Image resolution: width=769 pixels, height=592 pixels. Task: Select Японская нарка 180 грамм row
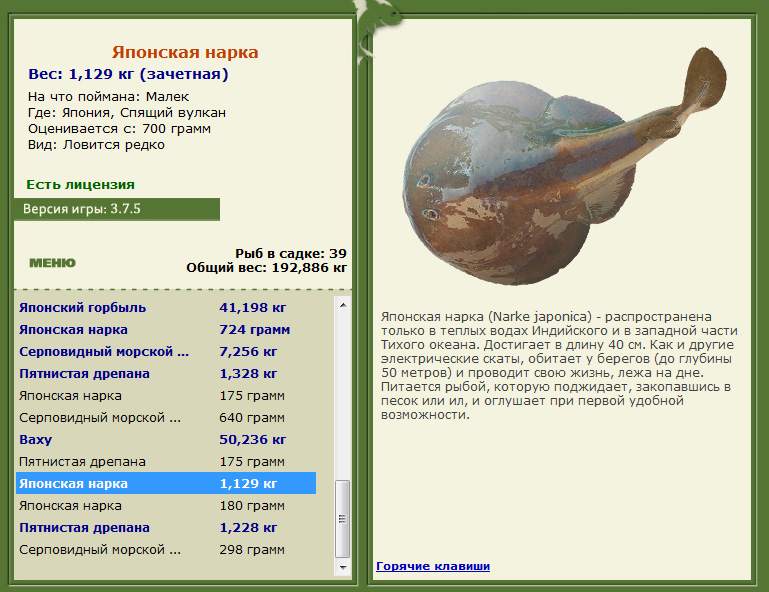pyautogui.click(x=166, y=506)
